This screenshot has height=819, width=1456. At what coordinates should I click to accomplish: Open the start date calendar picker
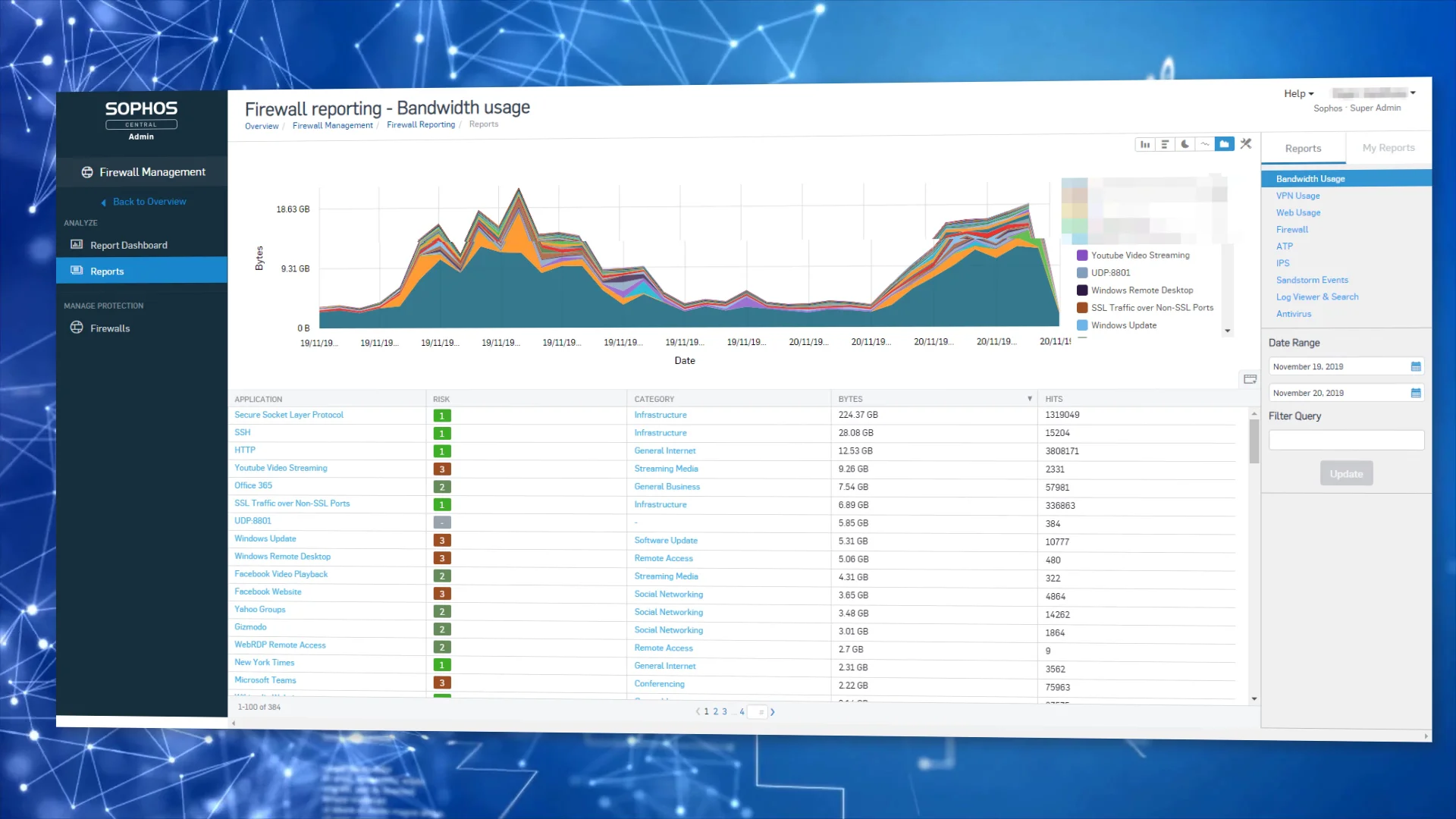(1415, 366)
